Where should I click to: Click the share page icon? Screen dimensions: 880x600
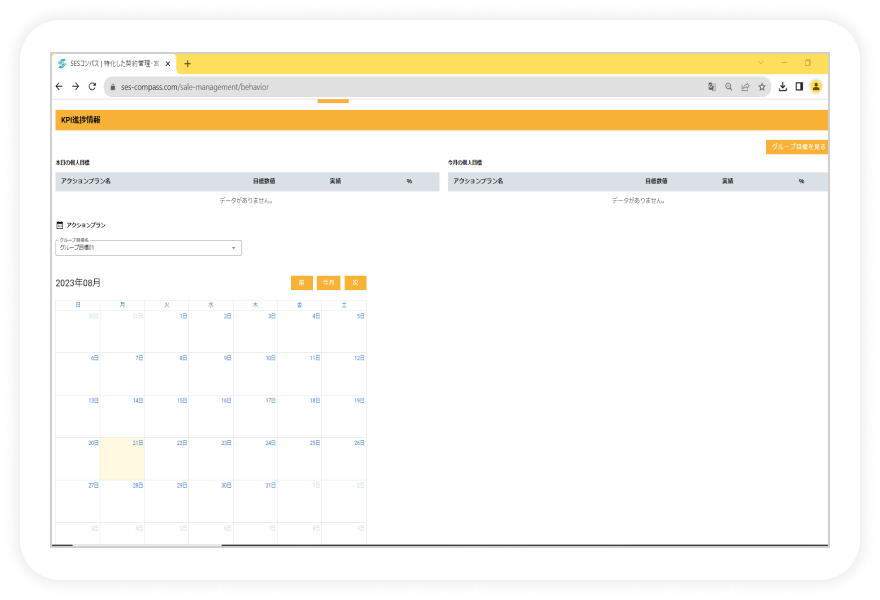click(745, 87)
